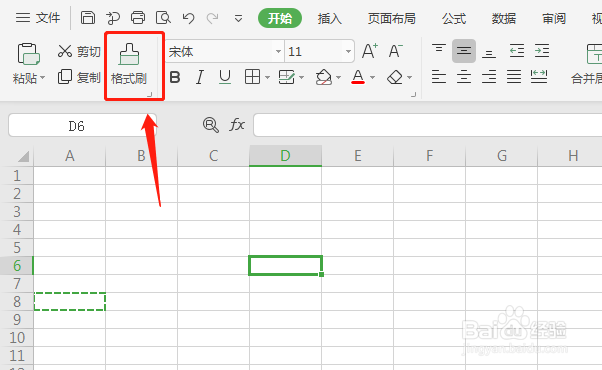Switch to the 开始 tab
602x370 pixels.
280,18
